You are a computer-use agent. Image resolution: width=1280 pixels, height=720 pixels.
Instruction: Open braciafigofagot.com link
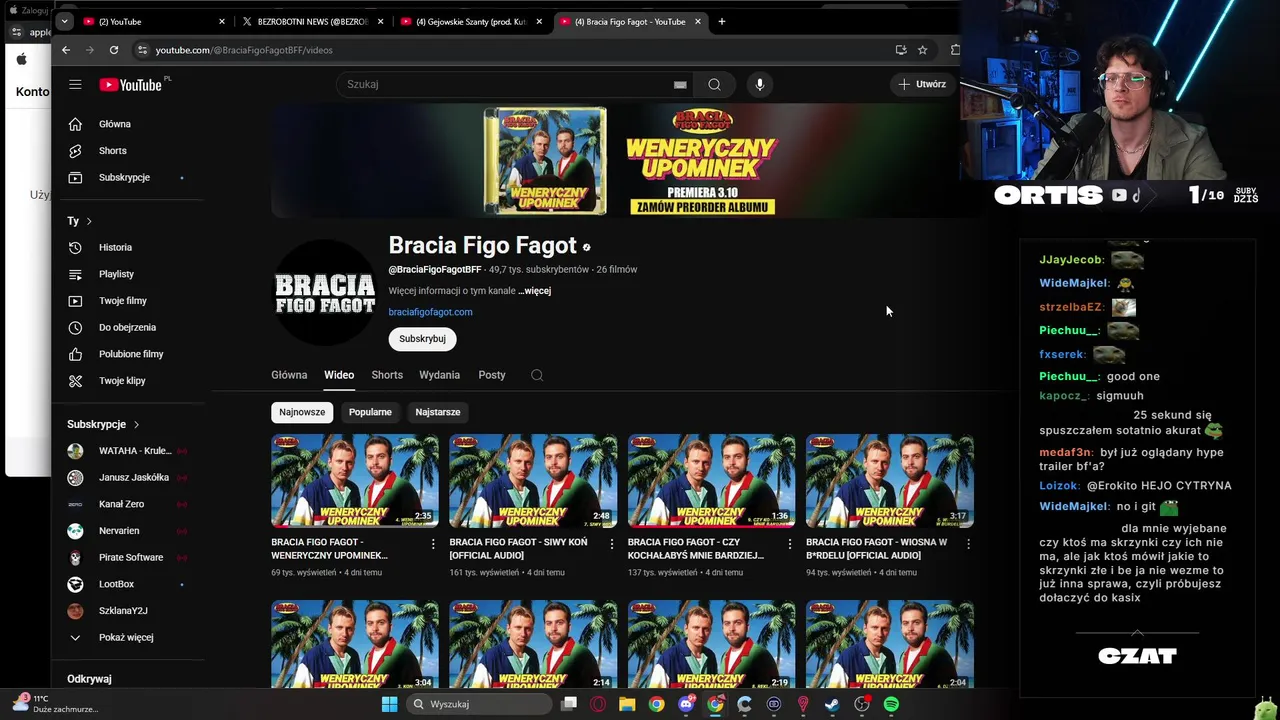pyautogui.click(x=430, y=312)
